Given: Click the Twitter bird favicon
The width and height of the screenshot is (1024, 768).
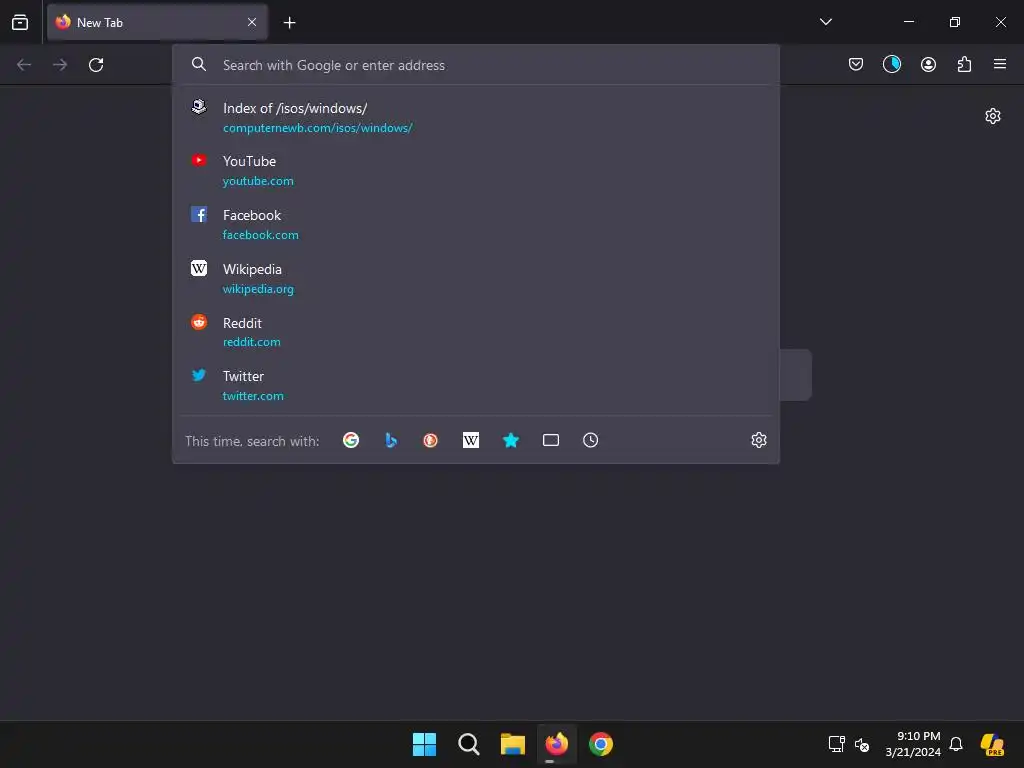Looking at the screenshot, I should tap(199, 375).
